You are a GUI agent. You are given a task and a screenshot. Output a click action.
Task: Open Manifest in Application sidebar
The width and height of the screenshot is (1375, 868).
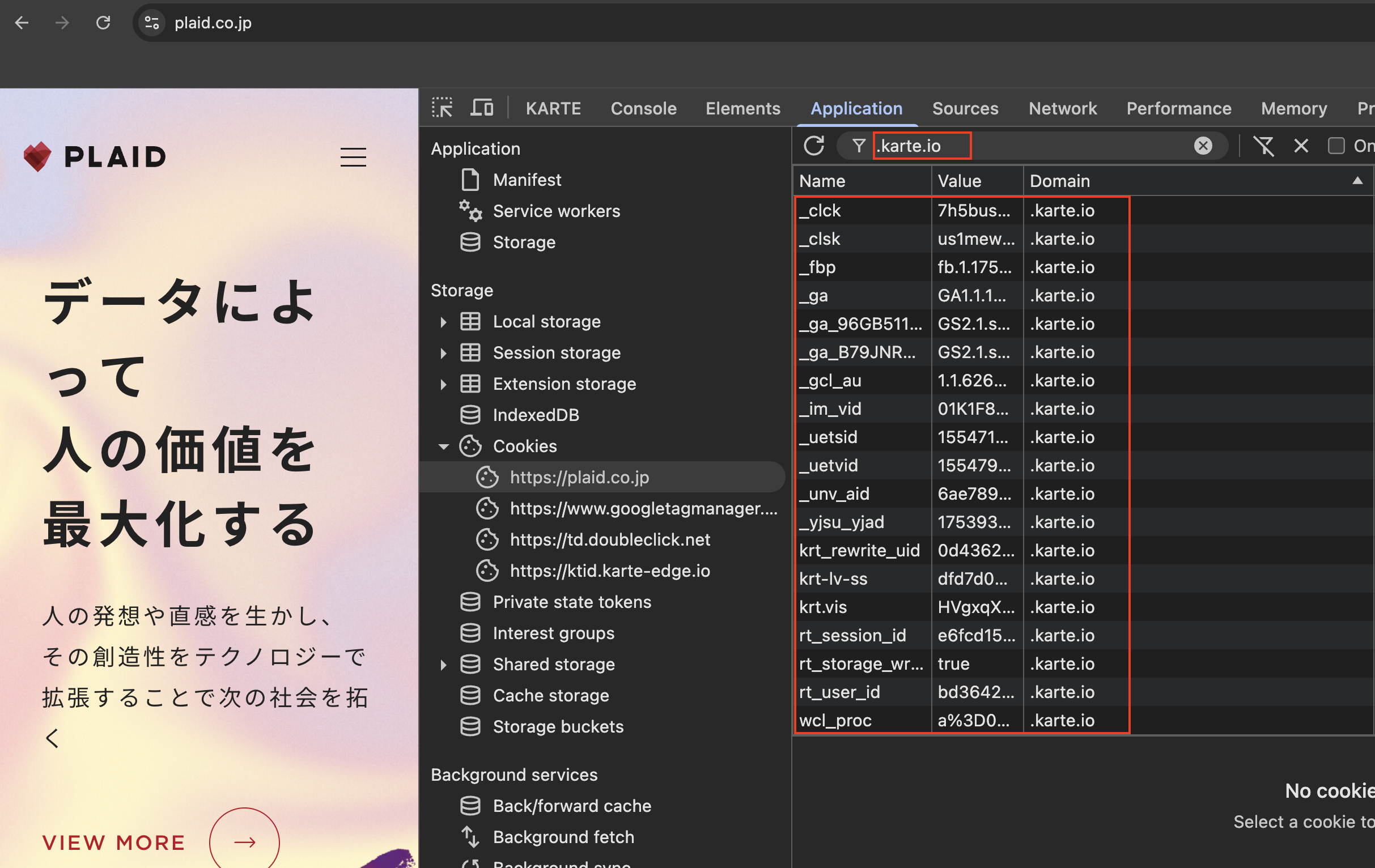click(527, 180)
